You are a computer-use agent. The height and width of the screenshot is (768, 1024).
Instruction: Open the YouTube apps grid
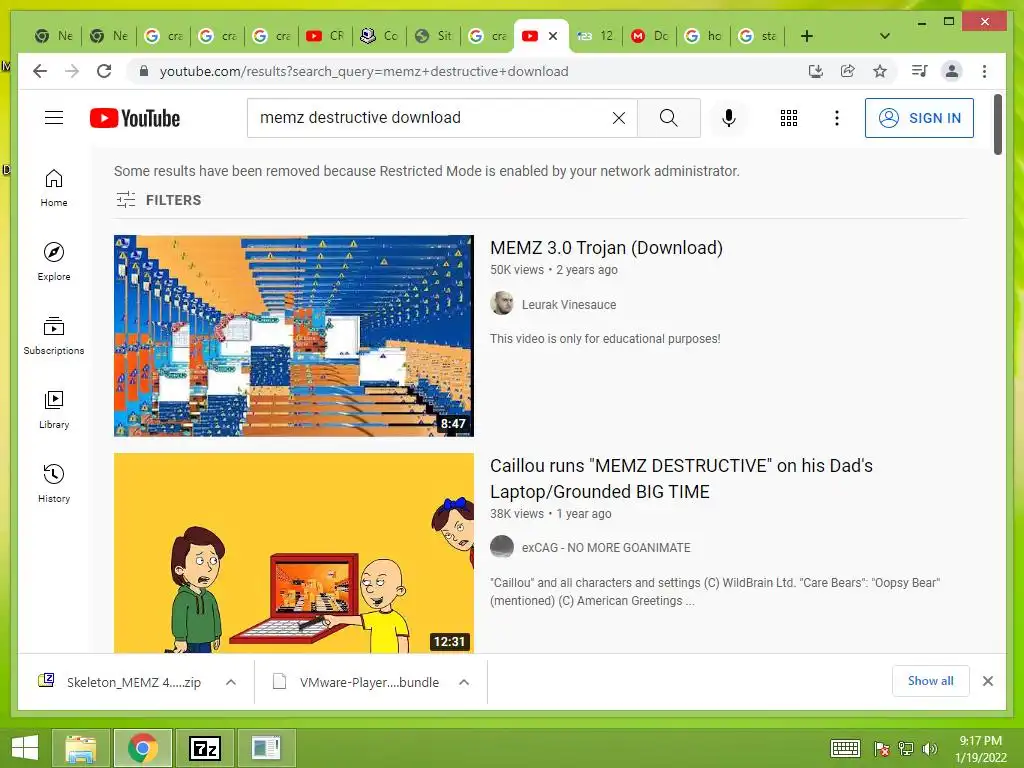[x=789, y=118]
